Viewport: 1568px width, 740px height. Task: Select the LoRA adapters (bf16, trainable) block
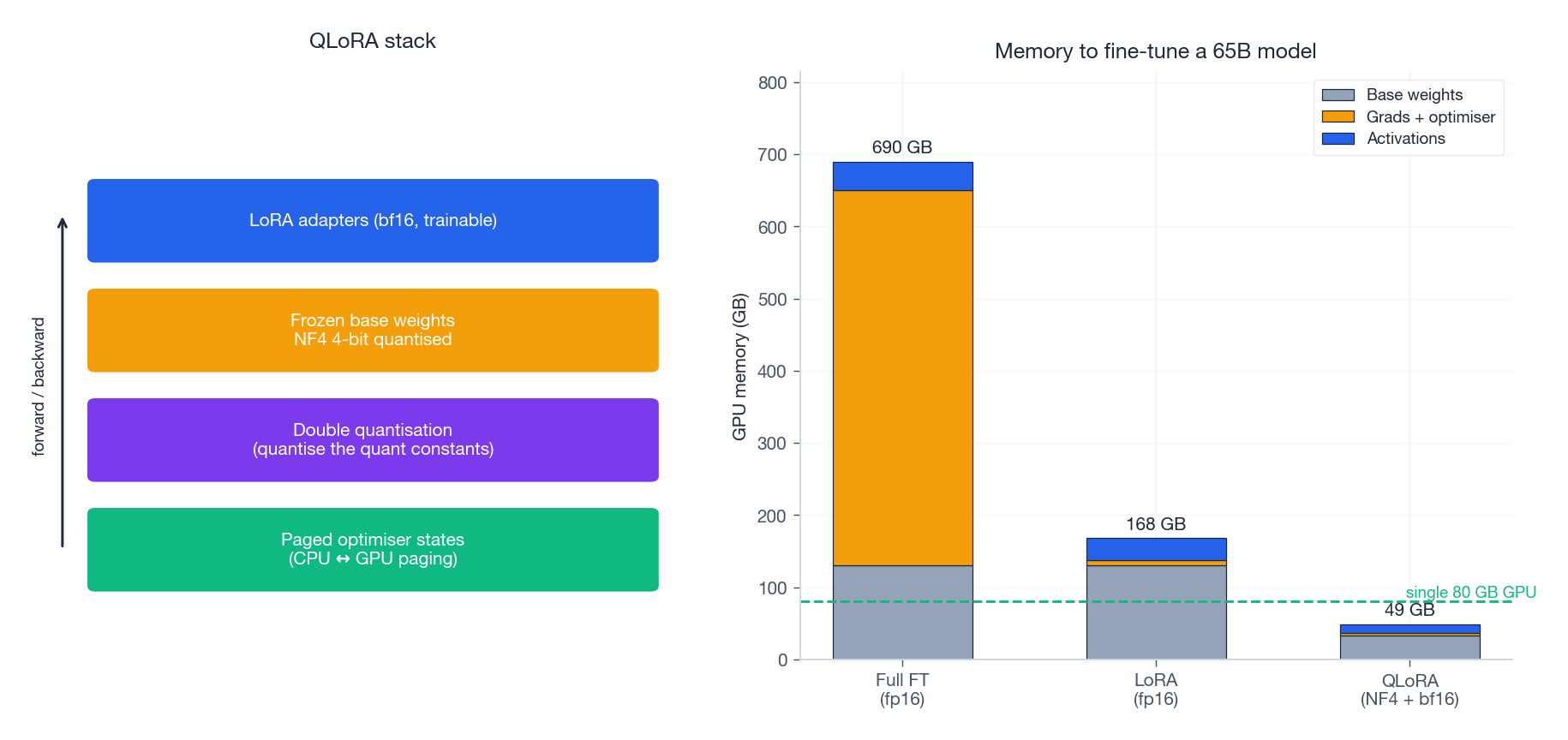click(373, 221)
